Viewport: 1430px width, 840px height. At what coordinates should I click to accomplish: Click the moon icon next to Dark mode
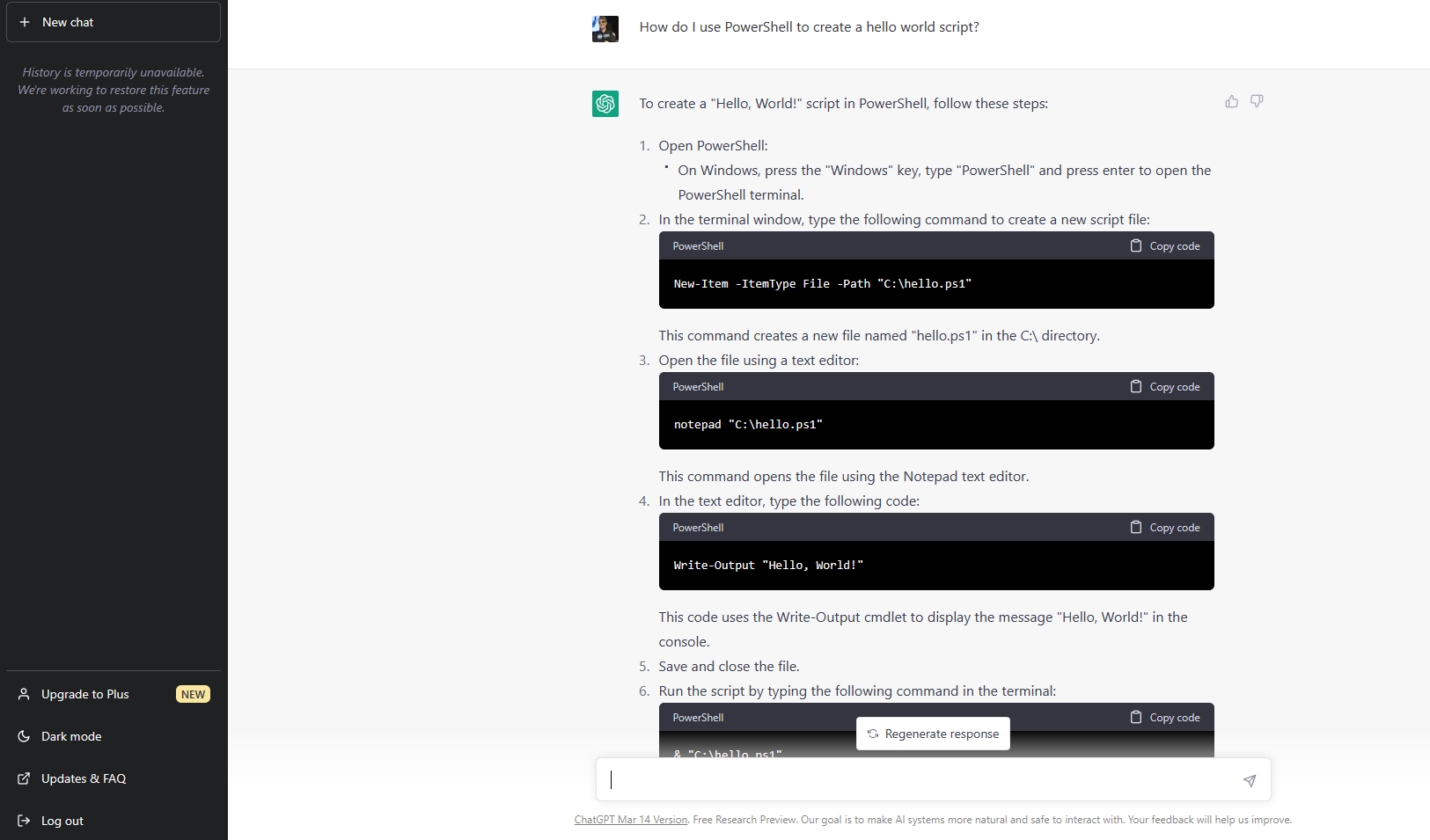coord(23,736)
